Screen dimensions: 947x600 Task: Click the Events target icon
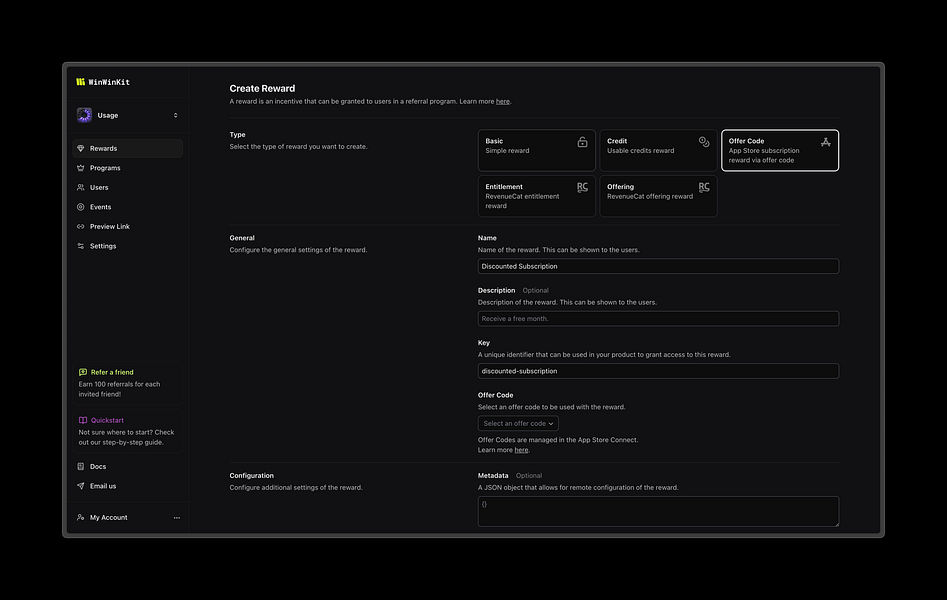coord(81,207)
